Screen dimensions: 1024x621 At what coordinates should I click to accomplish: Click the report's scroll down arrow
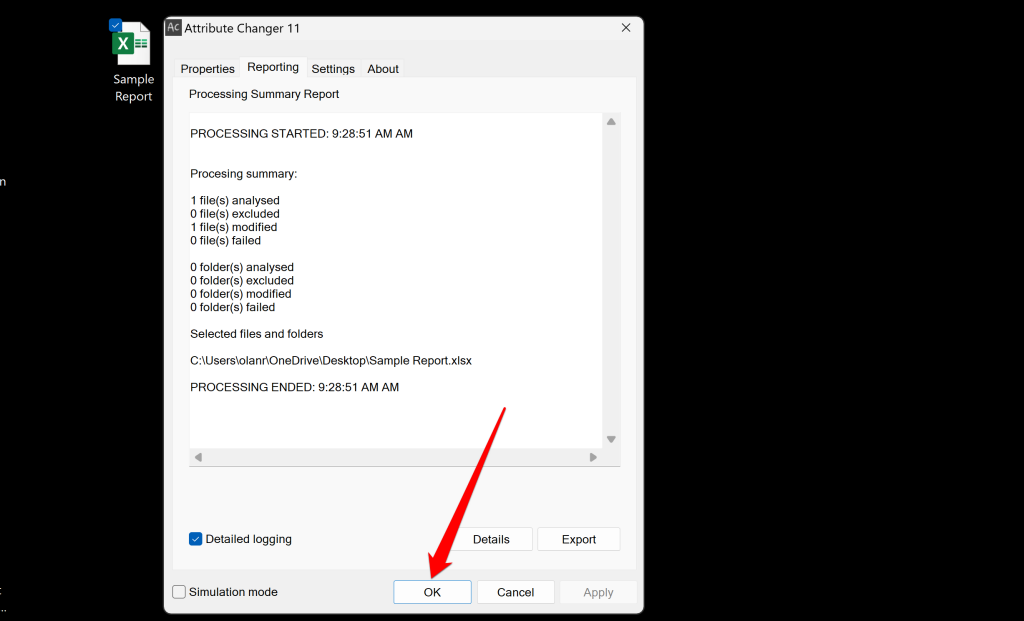coord(611,439)
